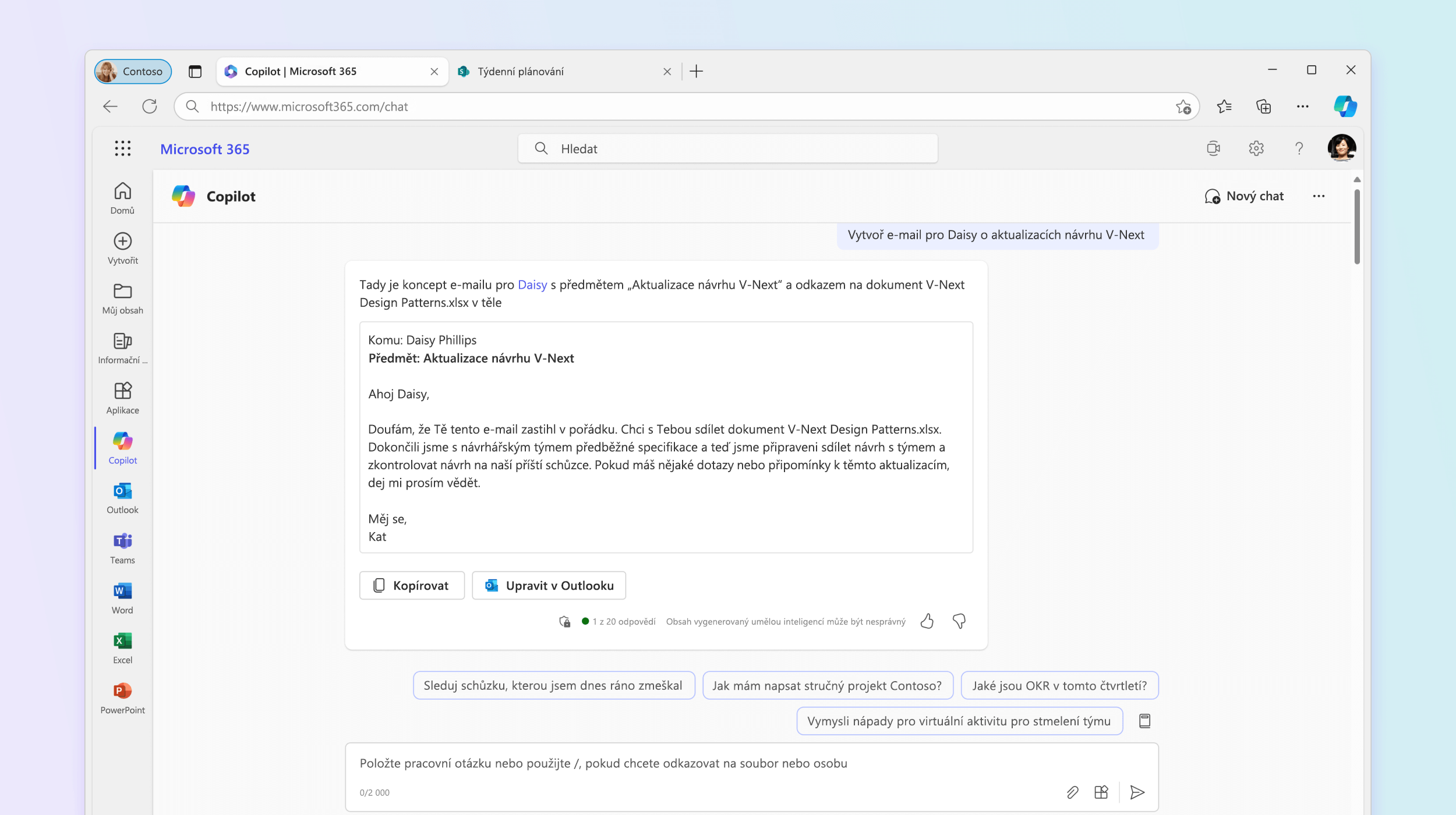Image resolution: width=1456 pixels, height=815 pixels.
Task: Click the chat vertical scrollbar thumb
Action: click(x=1357, y=227)
